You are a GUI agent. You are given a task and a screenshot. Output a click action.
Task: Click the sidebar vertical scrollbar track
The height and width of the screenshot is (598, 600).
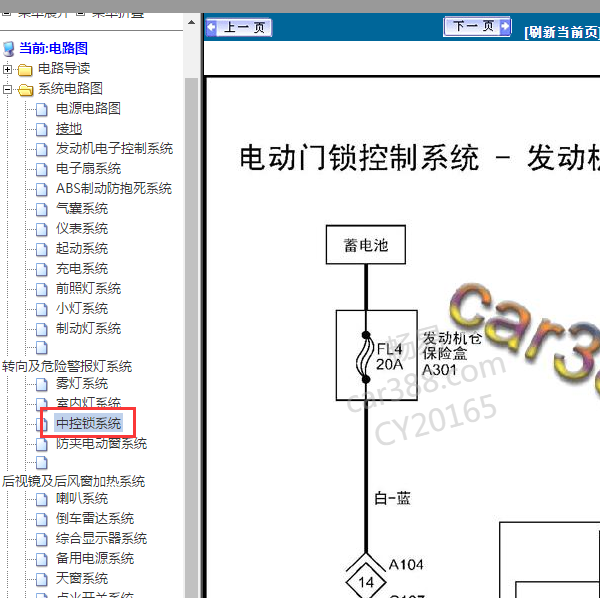pyautogui.click(x=191, y=337)
